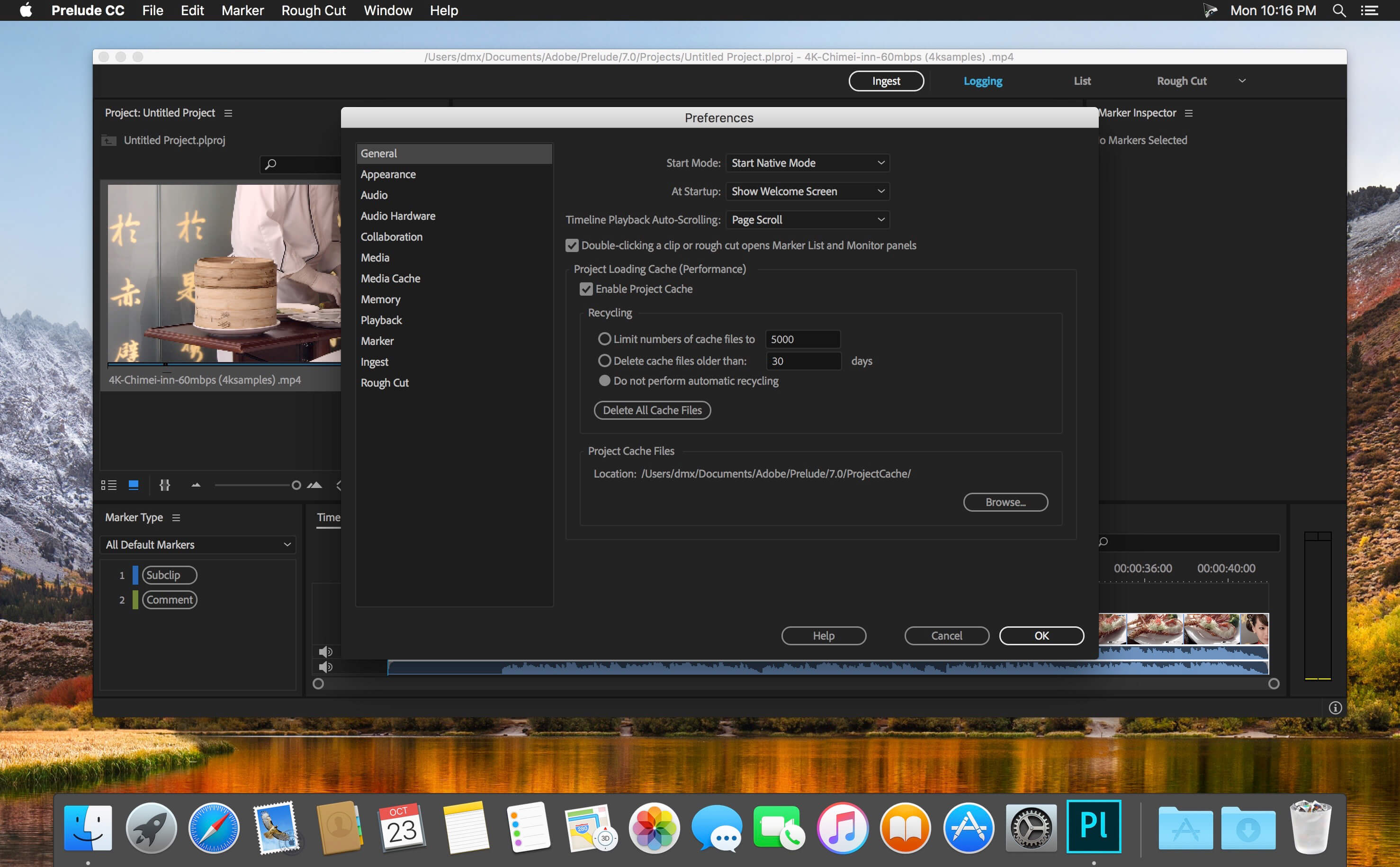Select the Rough Cut preferences category
Image resolution: width=1400 pixels, height=867 pixels.
pos(383,383)
